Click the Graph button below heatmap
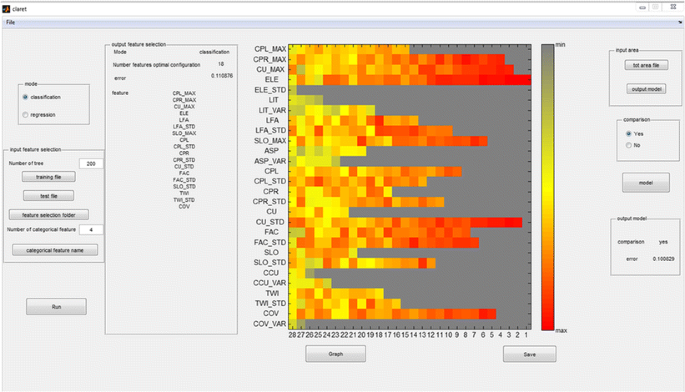This screenshot has height=392, width=685. pos(336,354)
